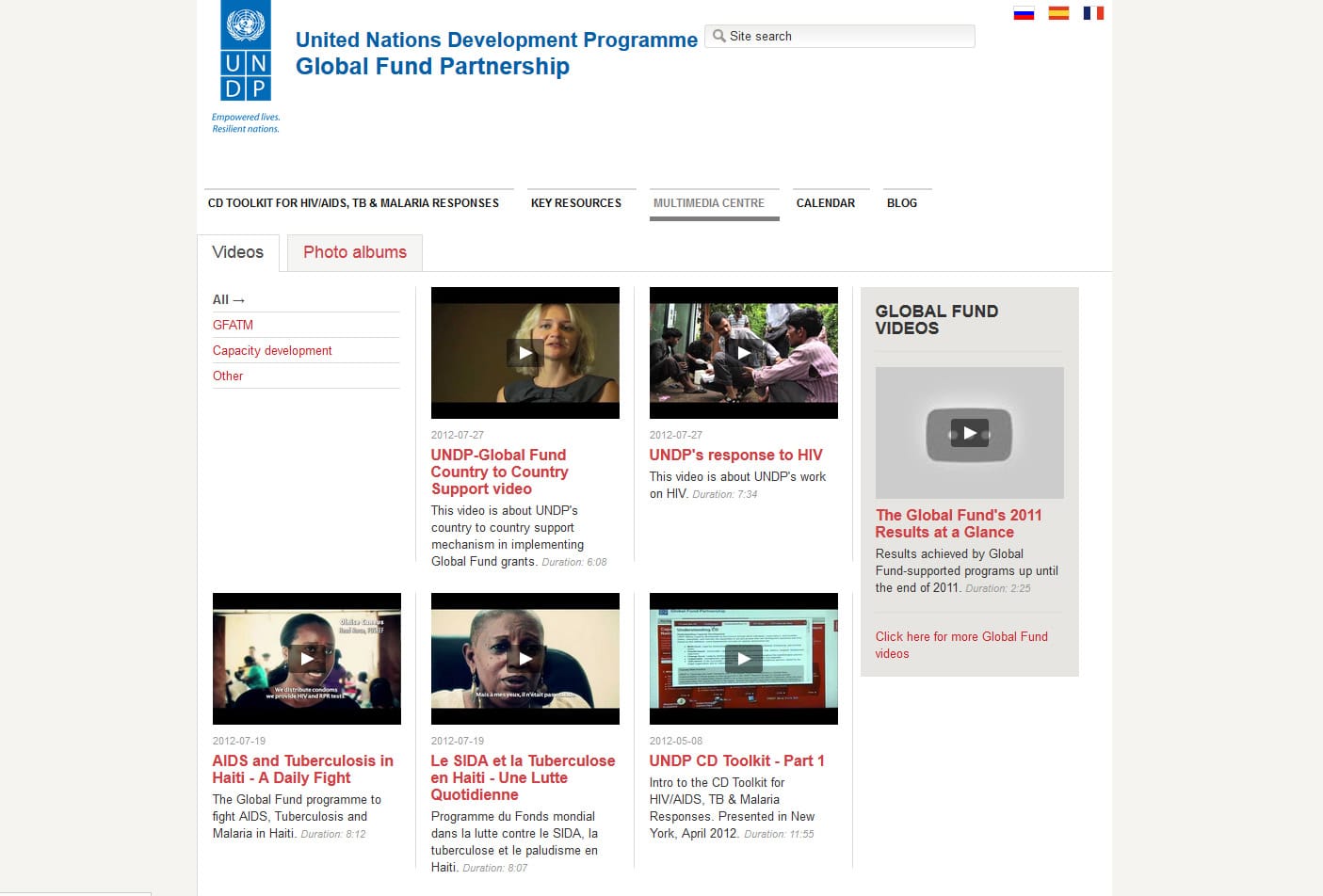The image size is (1323, 896).
Task: Switch site language to Russian flag
Action: [1024, 13]
